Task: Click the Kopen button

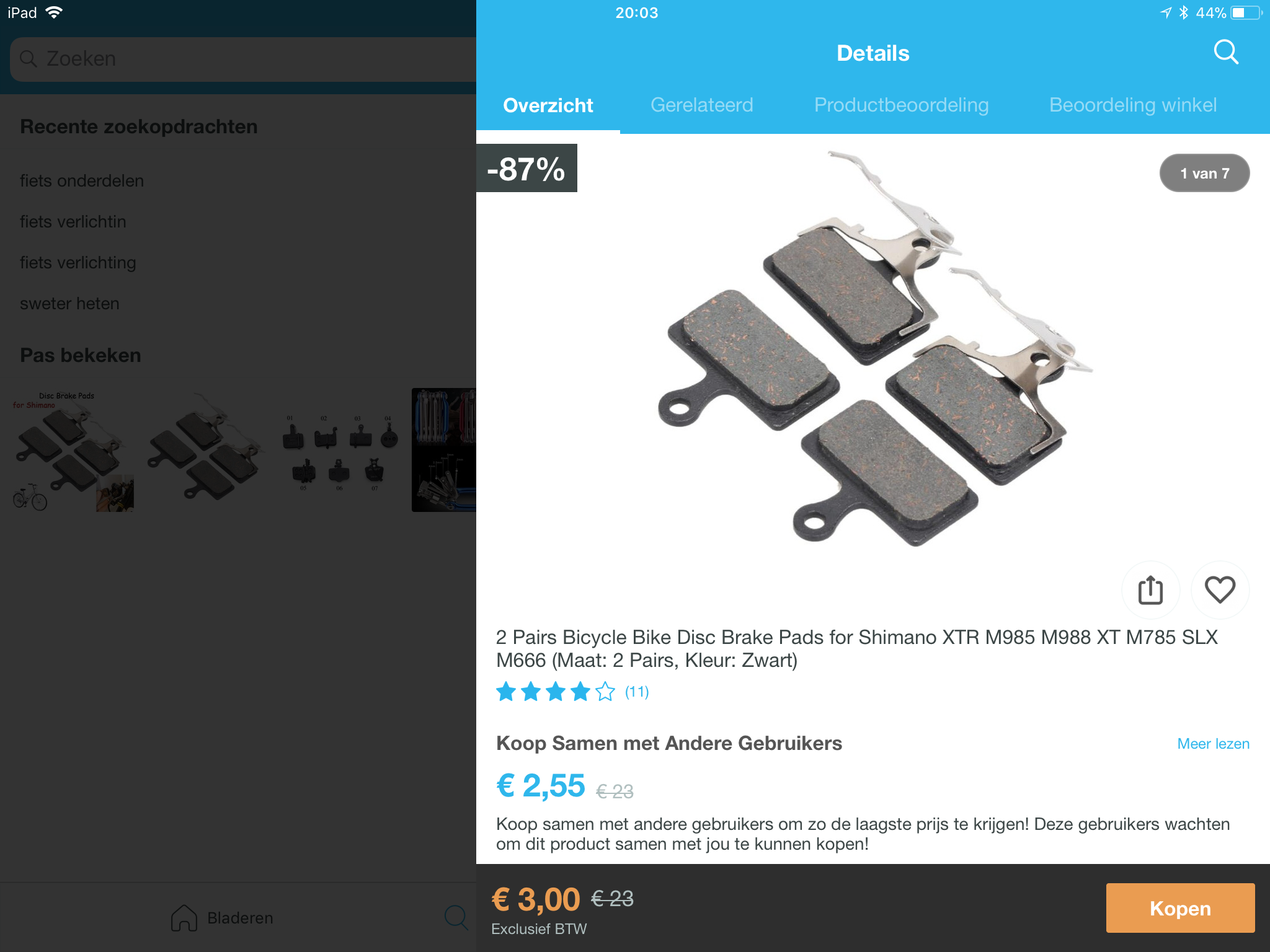Action: (x=1180, y=908)
